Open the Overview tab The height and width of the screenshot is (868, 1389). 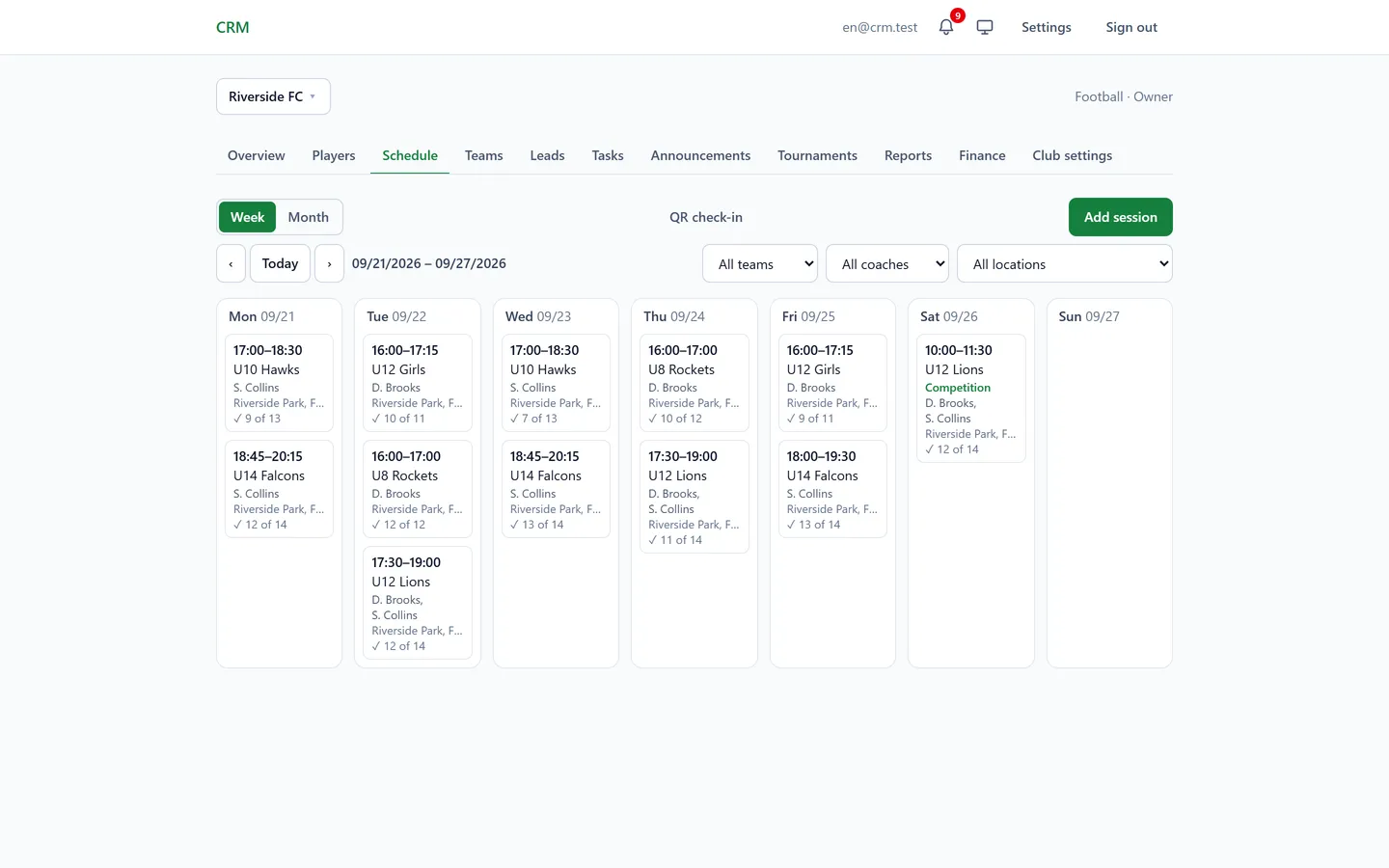click(257, 155)
